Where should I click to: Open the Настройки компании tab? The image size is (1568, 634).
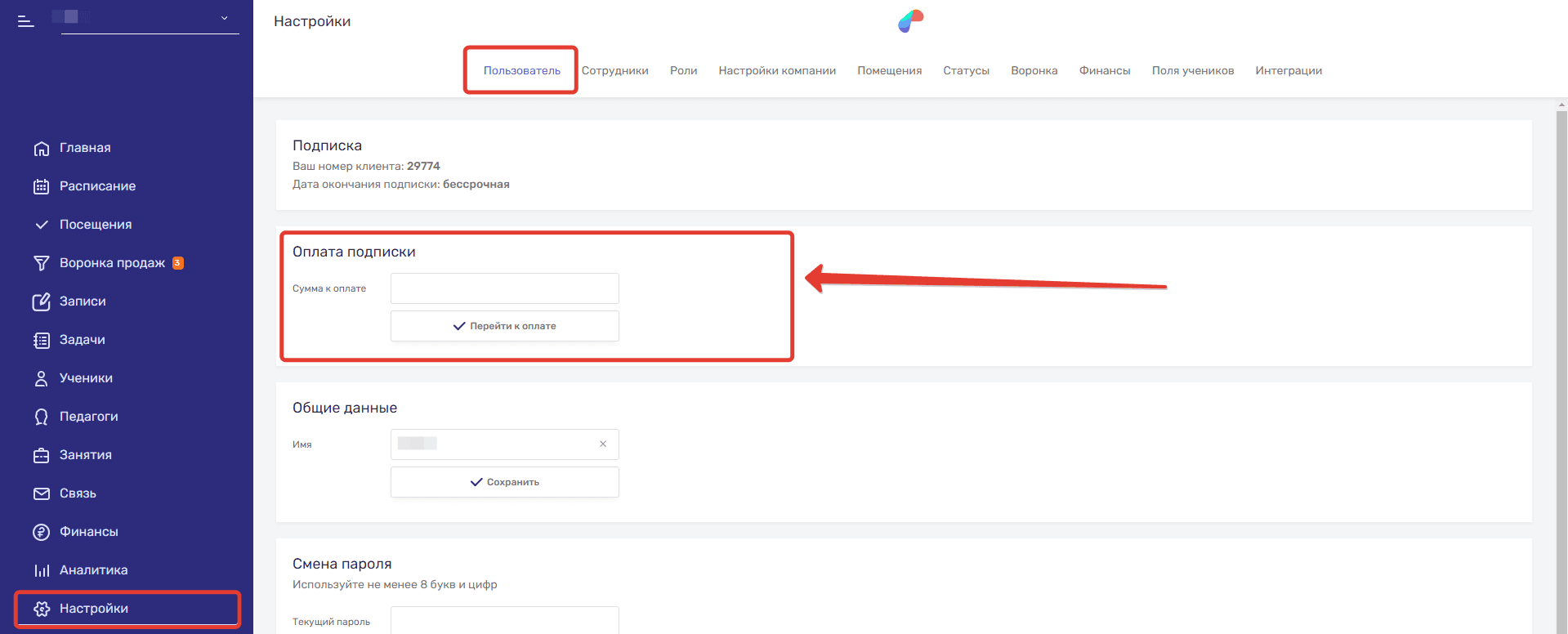click(x=776, y=71)
